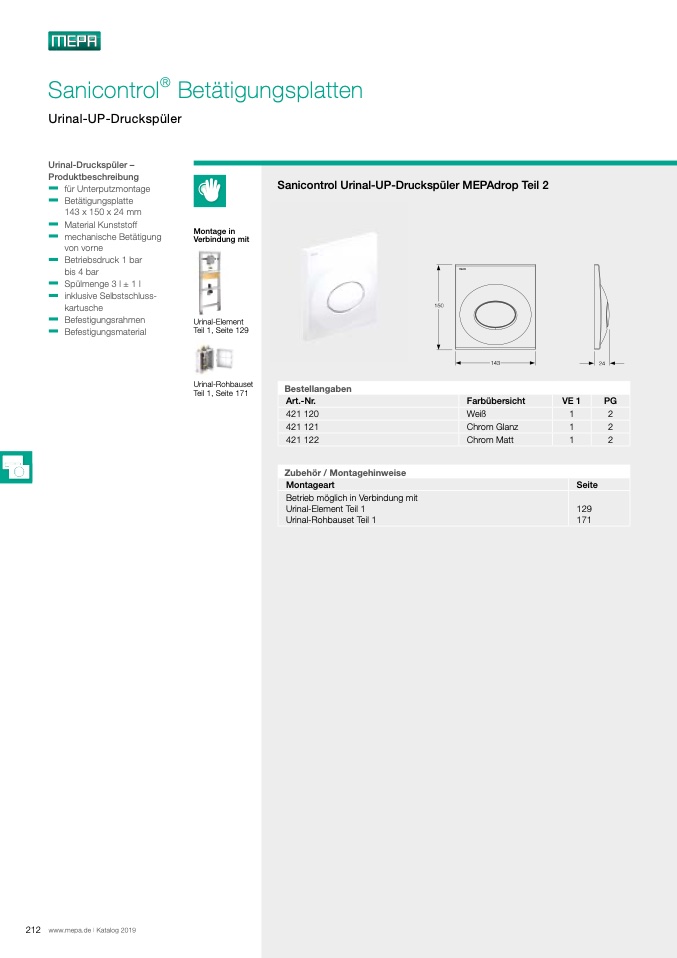Select the 421 122 Chrom Matt row
Screen dimensions: 677x958
click(x=453, y=439)
